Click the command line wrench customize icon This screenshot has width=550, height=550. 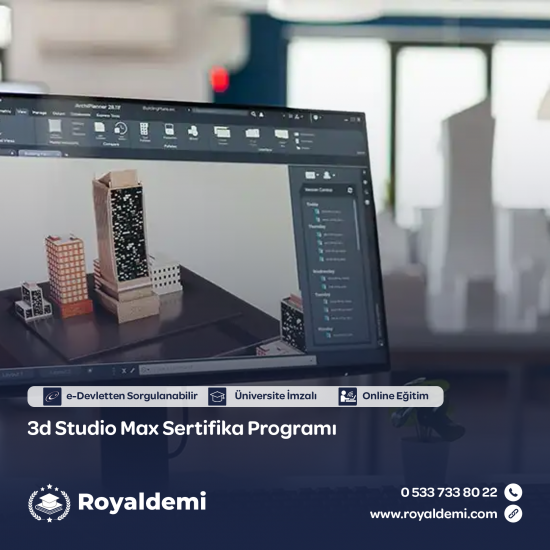[x=132, y=370]
